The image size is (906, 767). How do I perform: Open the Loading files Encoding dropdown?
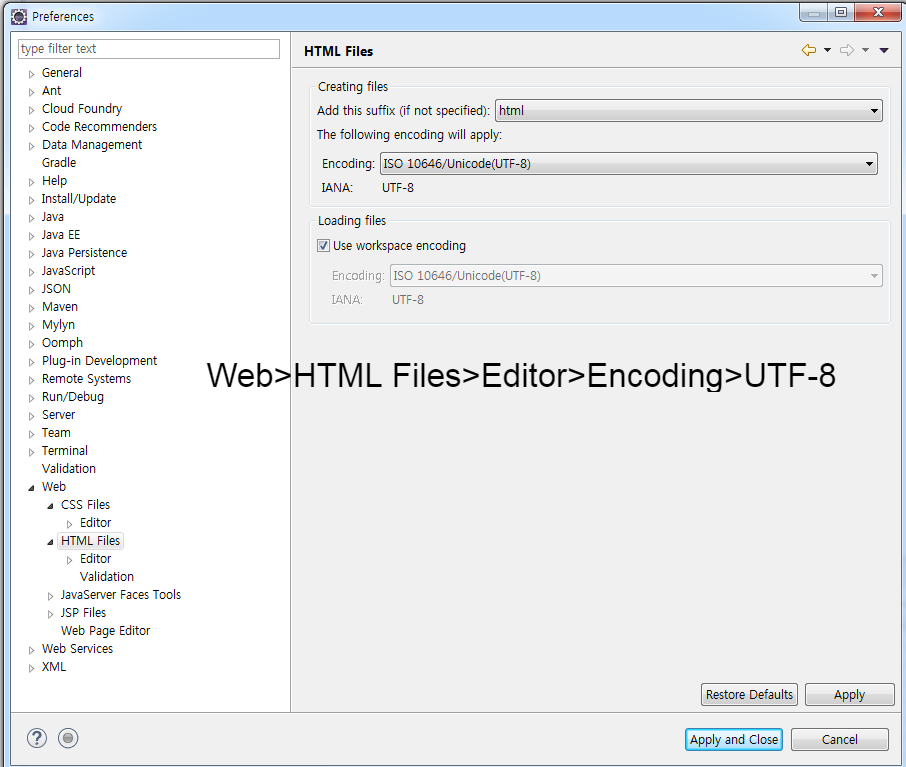(x=636, y=276)
